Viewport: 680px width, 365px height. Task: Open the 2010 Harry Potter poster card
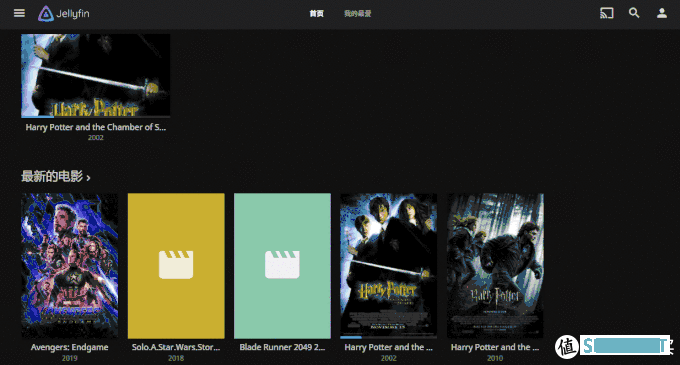click(495, 266)
